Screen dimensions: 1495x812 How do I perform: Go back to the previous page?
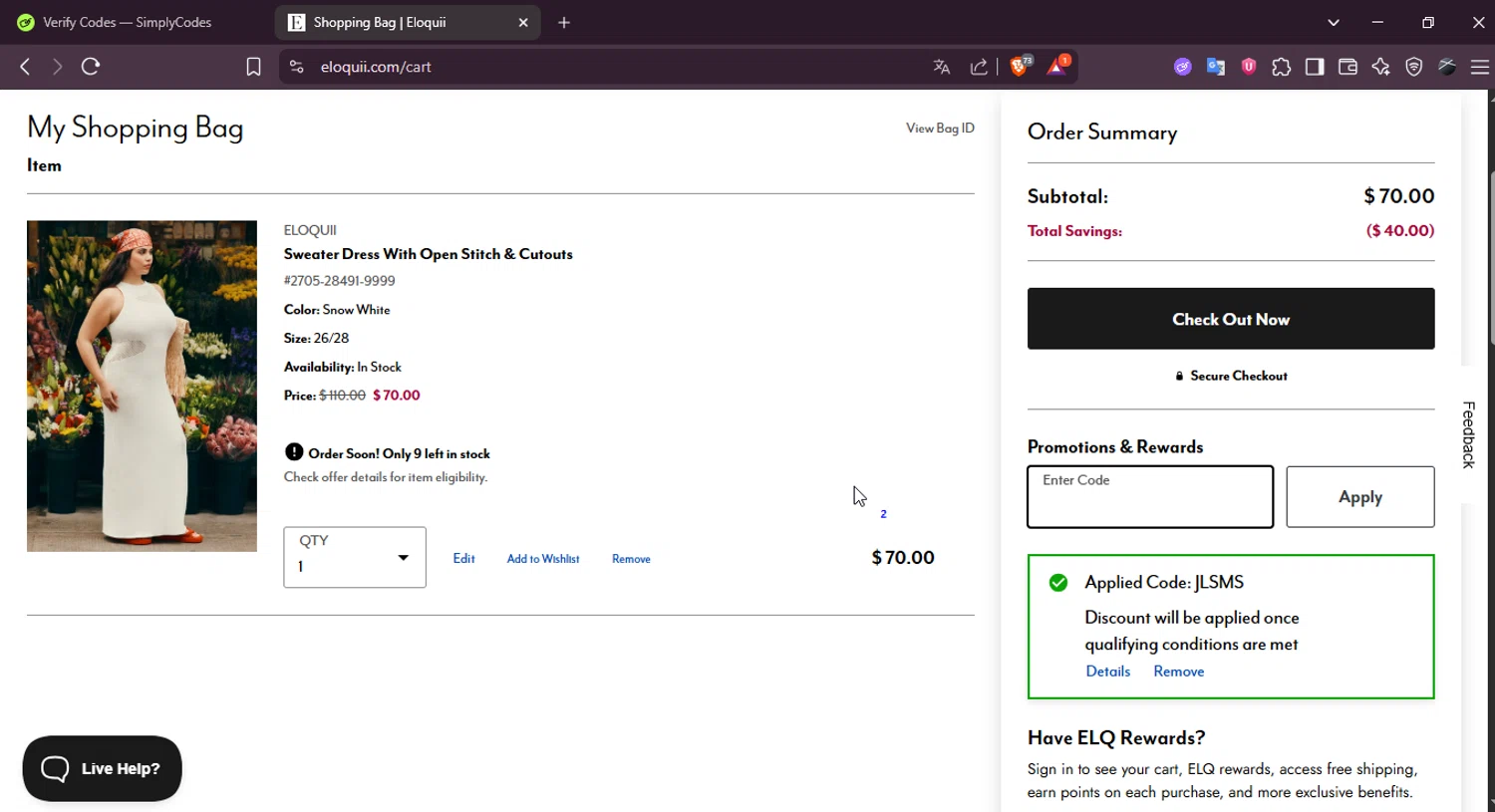[x=25, y=67]
